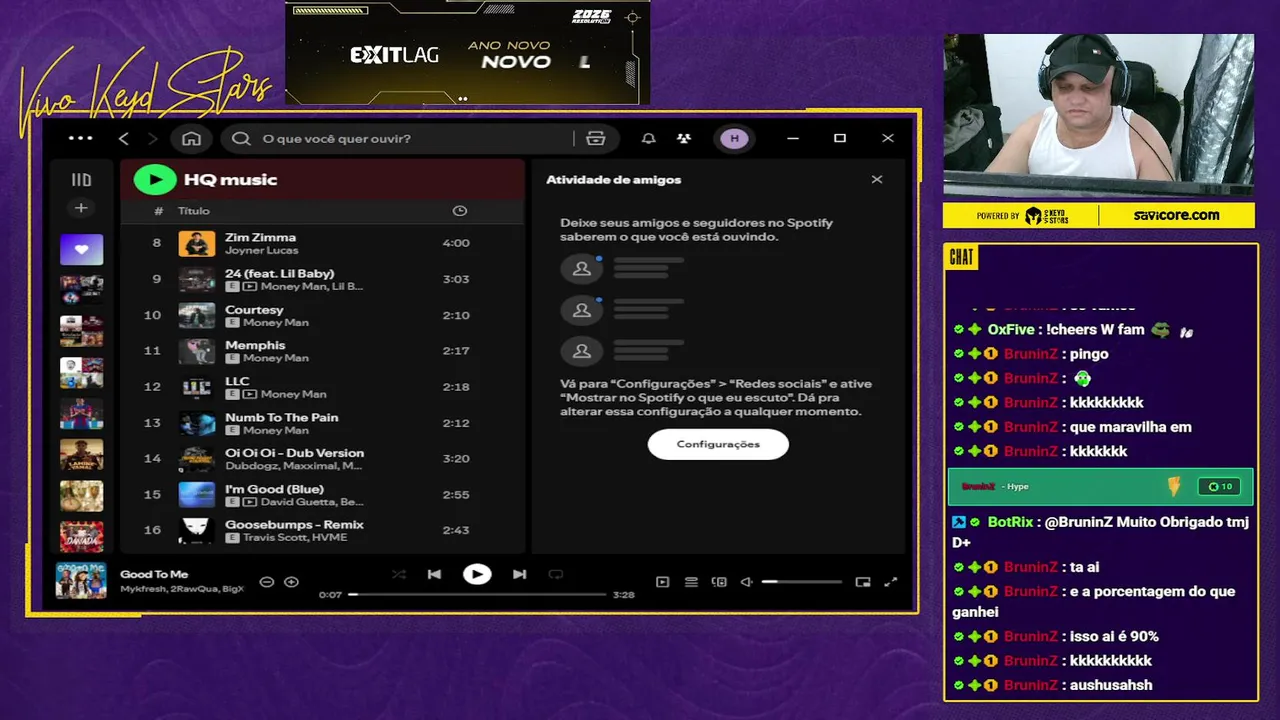Open Dubdogz, Maxximal artist link
This screenshot has width=1280, height=720.
[294, 466]
